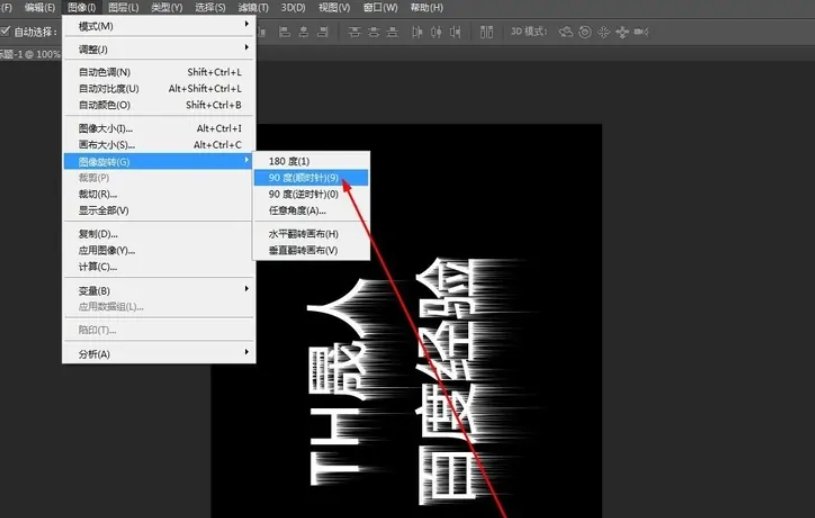Viewport: 815px width, 518px height.
Task: Select 90 度(逆时针)(0) rotation
Action: pyautogui.click(x=311, y=194)
